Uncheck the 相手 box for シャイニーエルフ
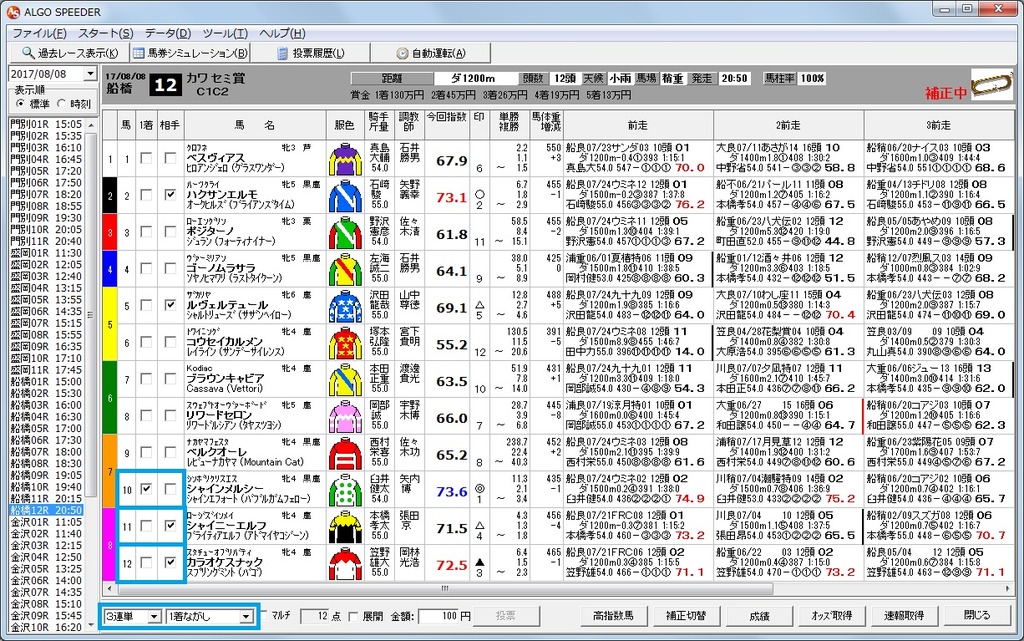The height and width of the screenshot is (641, 1024). click(x=170, y=525)
